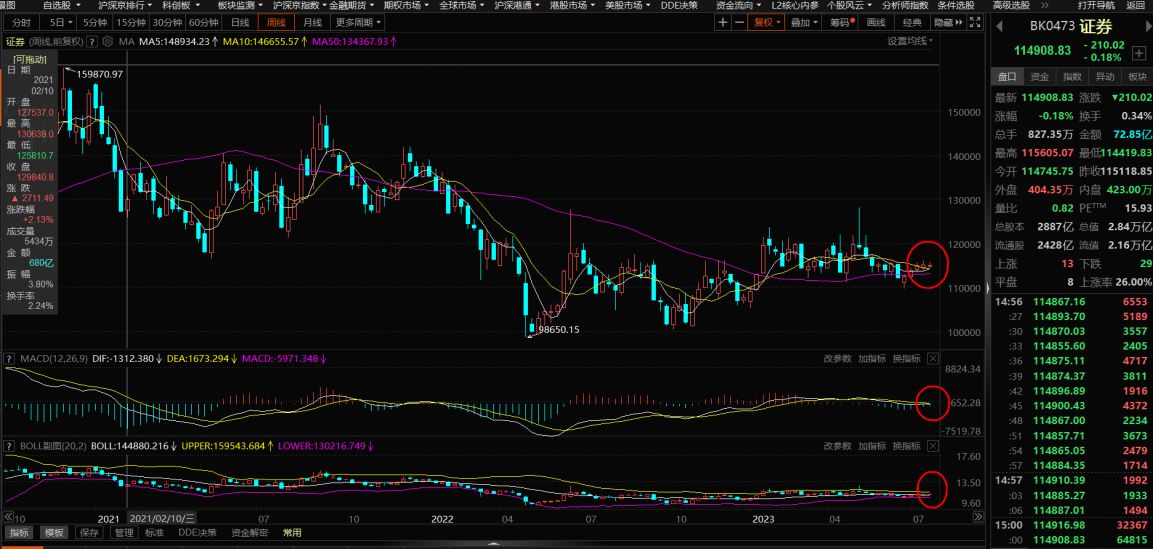This screenshot has height=549, width=1153.
Task: Open MACD indicator help question mark
Action: pyautogui.click(x=10, y=359)
